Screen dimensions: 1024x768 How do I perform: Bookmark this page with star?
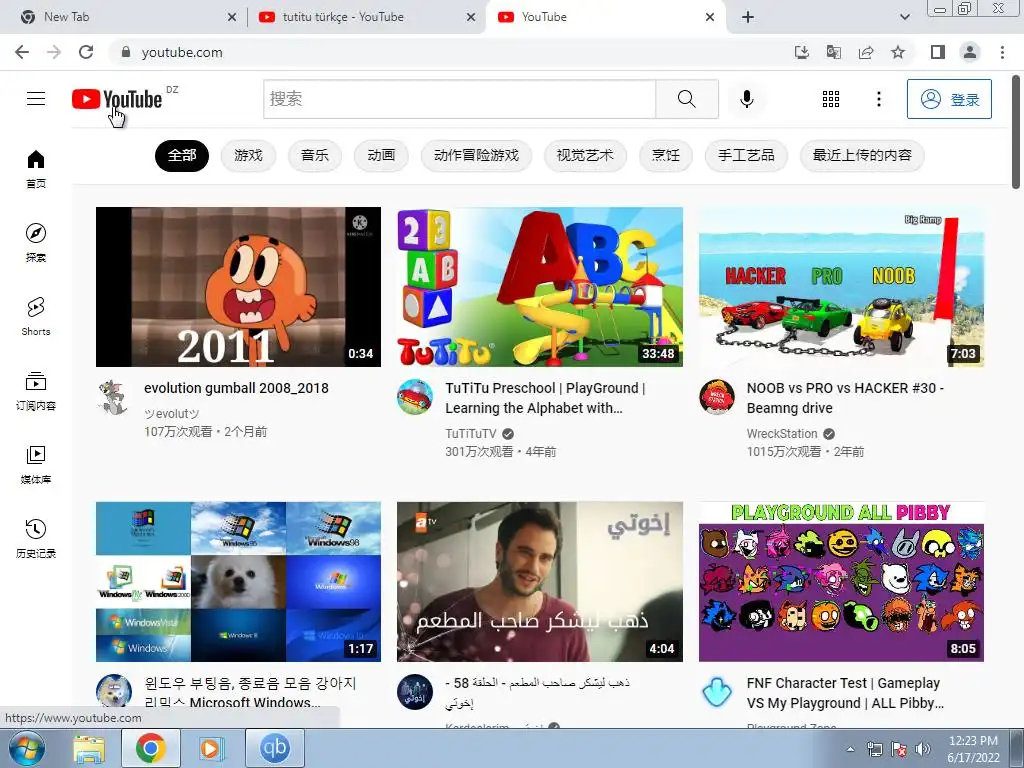pos(898,52)
